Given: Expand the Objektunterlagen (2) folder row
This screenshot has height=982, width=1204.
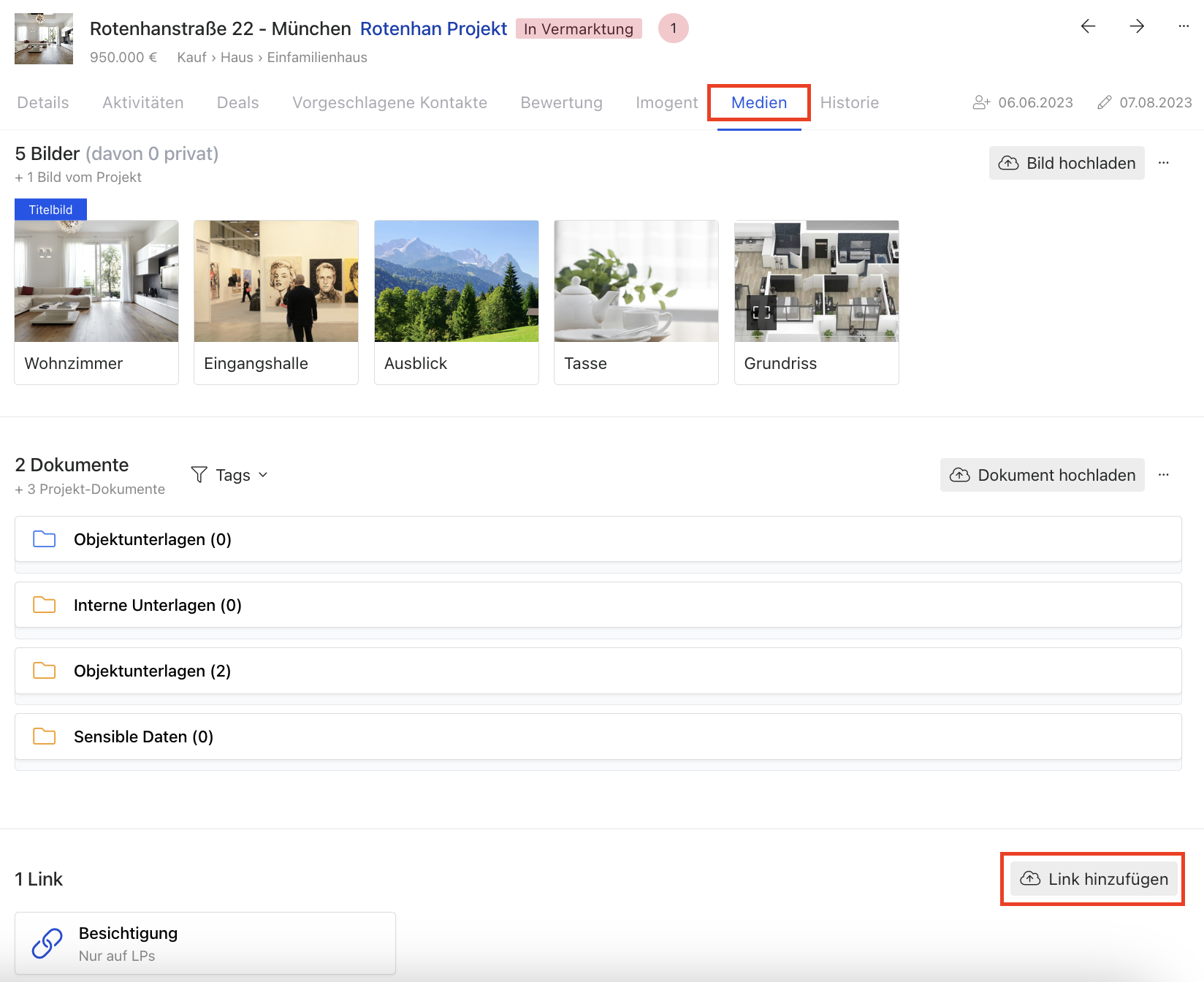Looking at the screenshot, I should (x=598, y=671).
